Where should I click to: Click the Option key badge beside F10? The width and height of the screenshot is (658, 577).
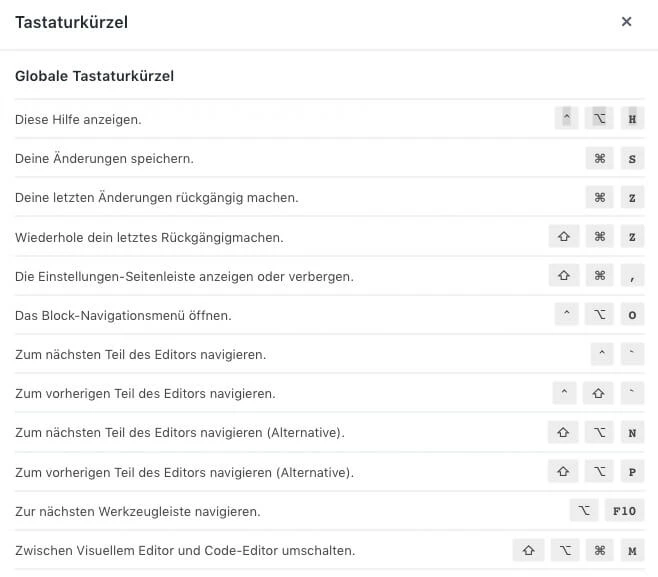click(x=584, y=511)
